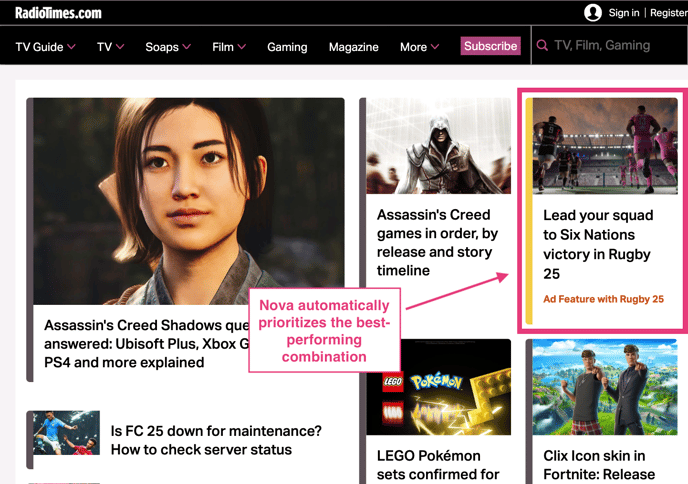Expand the TV menu chevron
The height and width of the screenshot is (484, 688).
click(120, 47)
